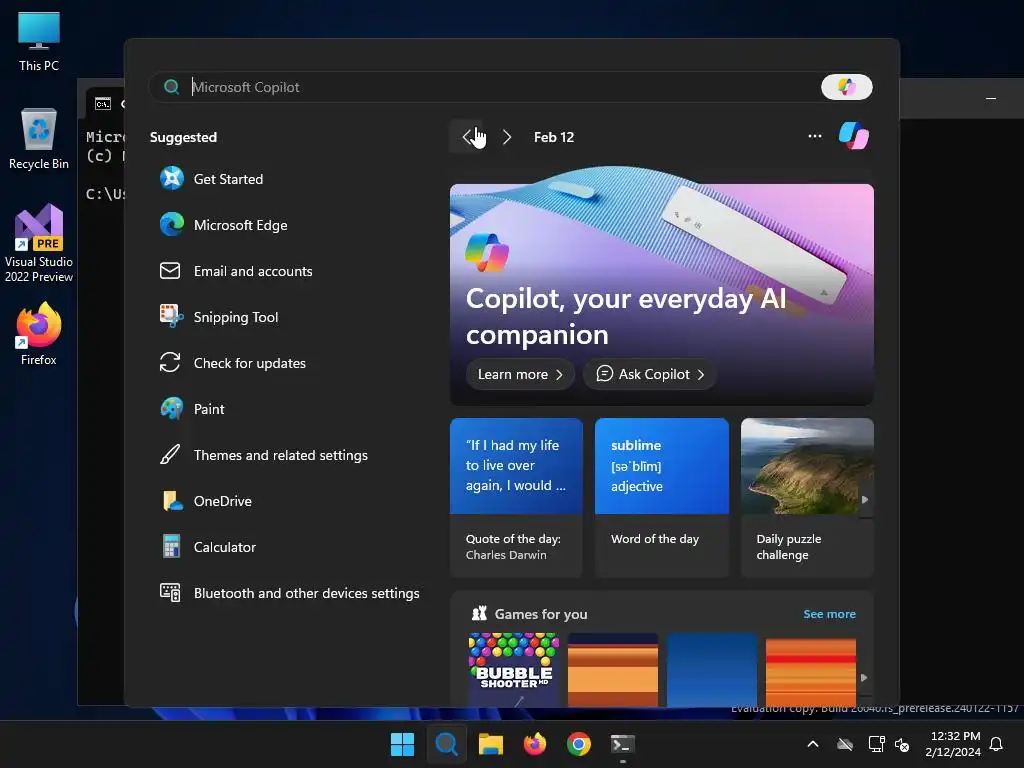Open Copilot logo beside the options menu
Image resolution: width=1024 pixels, height=768 pixels.
pos(854,136)
